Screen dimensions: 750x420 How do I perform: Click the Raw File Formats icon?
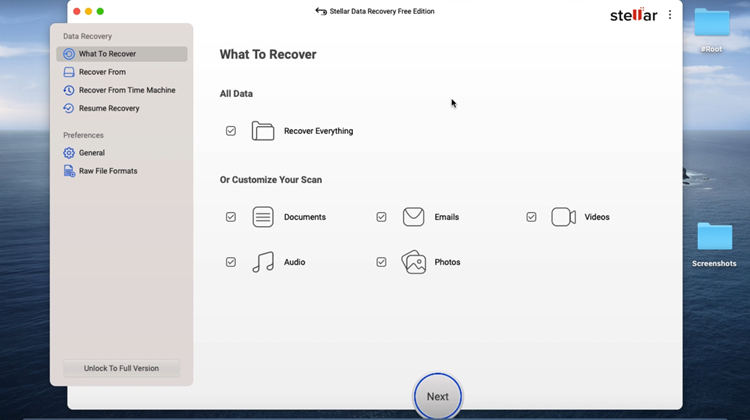pyautogui.click(x=69, y=171)
